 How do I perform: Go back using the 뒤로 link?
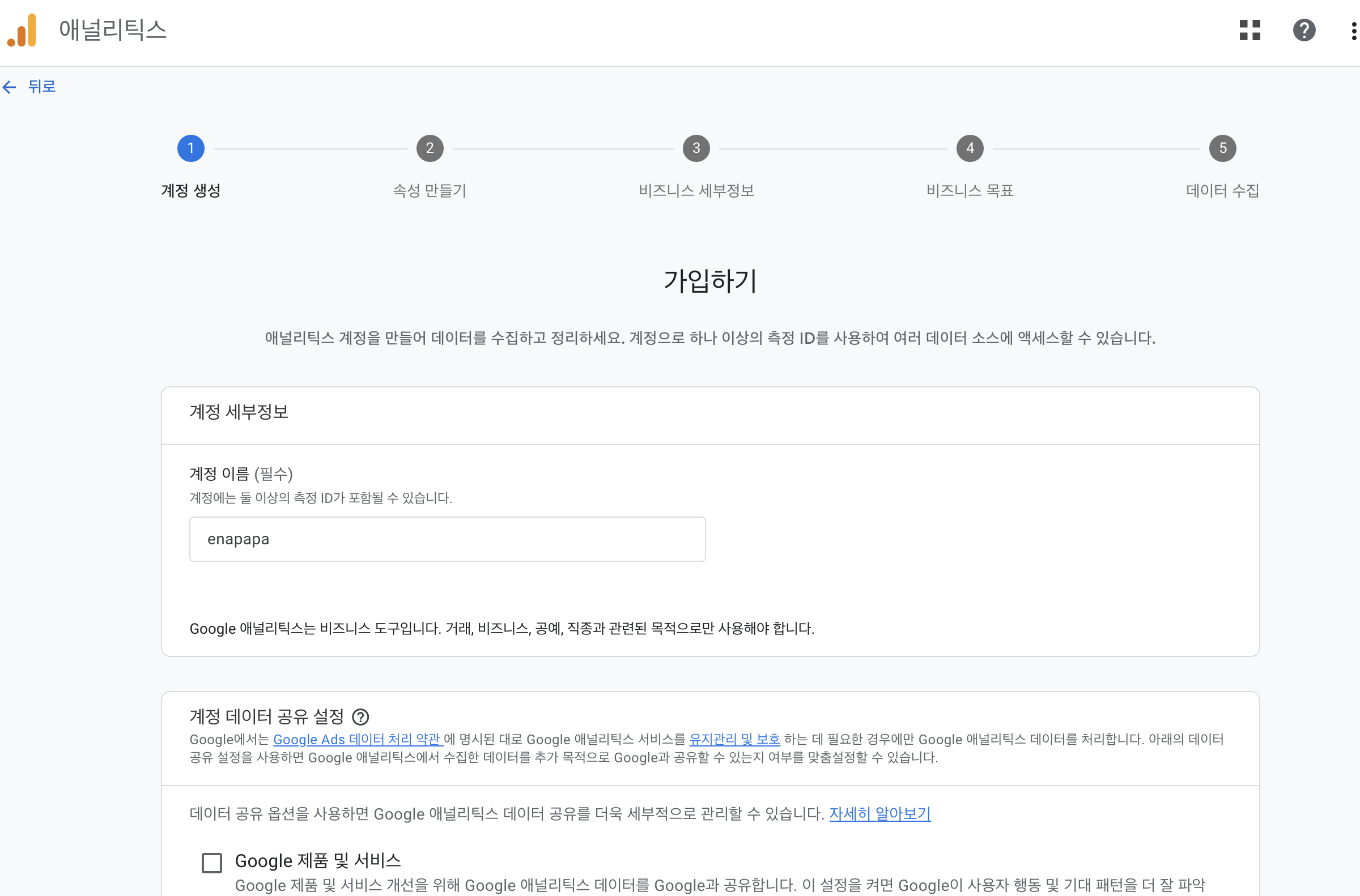[42, 87]
